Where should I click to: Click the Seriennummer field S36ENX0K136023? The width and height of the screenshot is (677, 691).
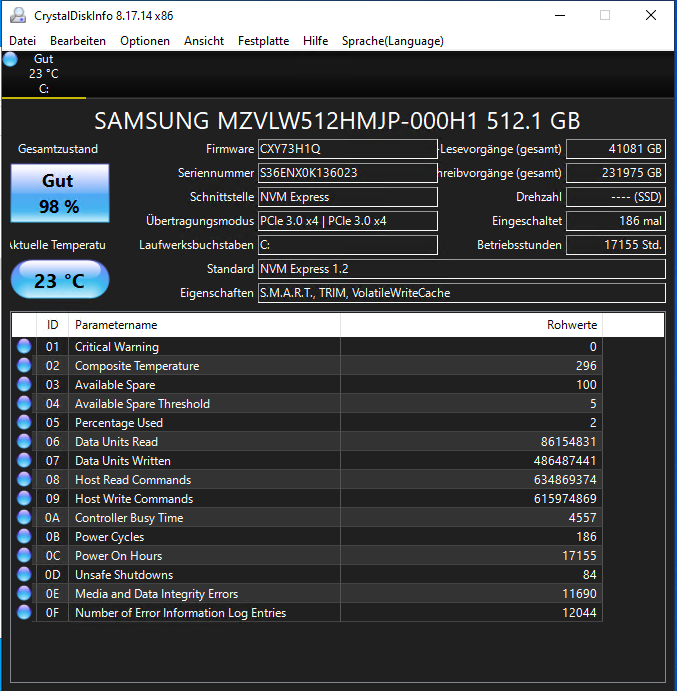point(347,173)
